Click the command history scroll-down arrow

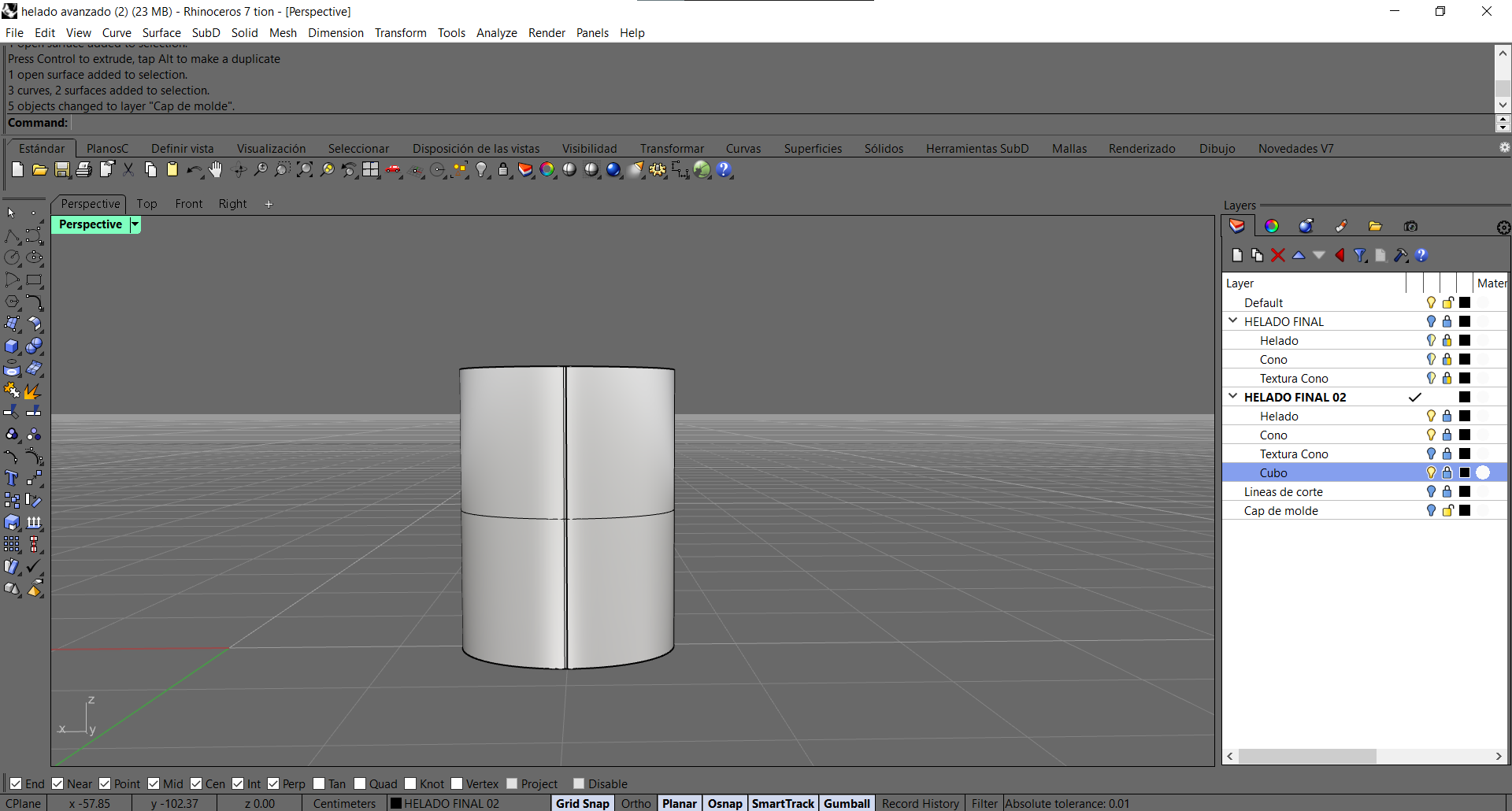tap(1503, 105)
